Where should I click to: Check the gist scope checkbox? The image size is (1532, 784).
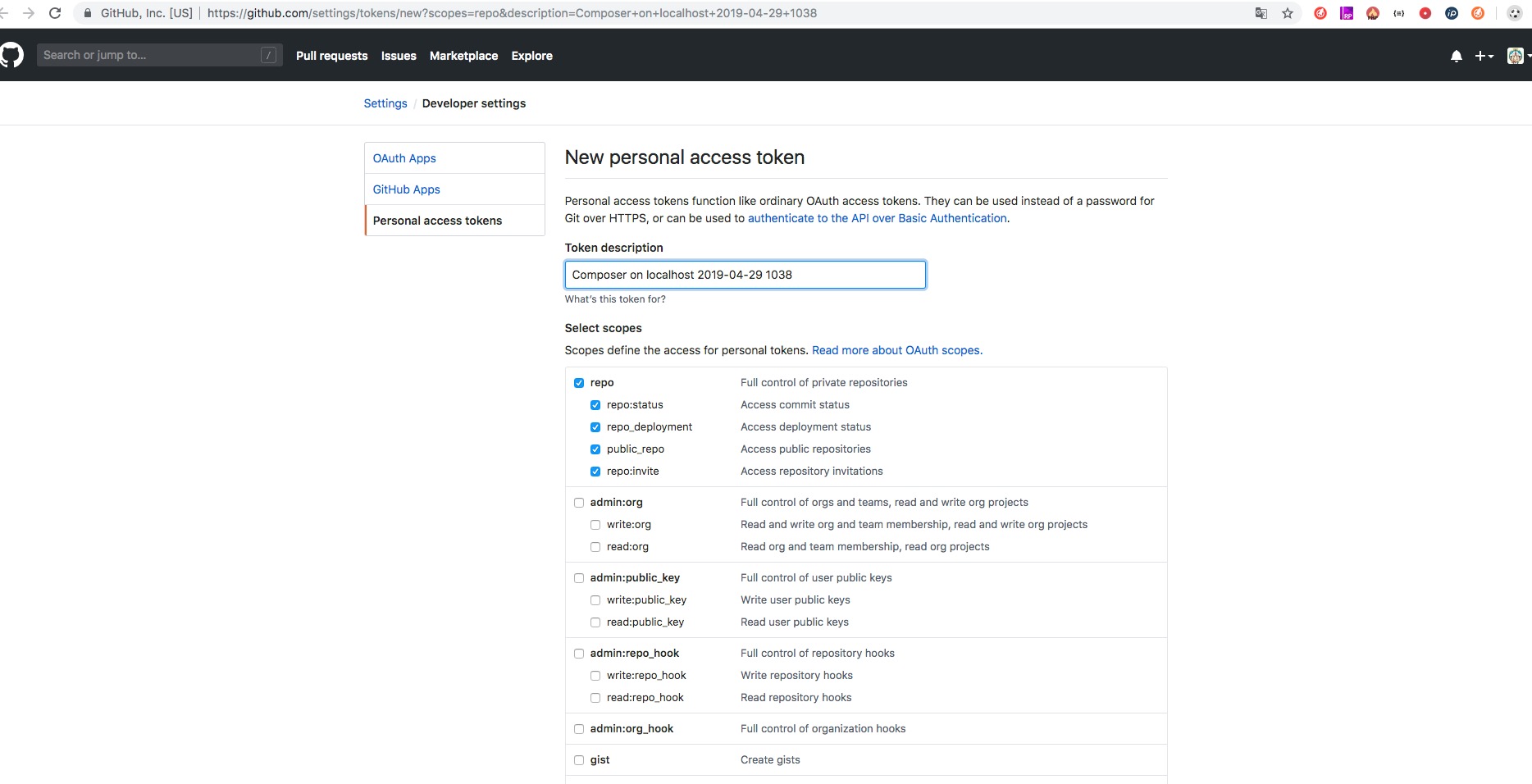tap(579, 760)
